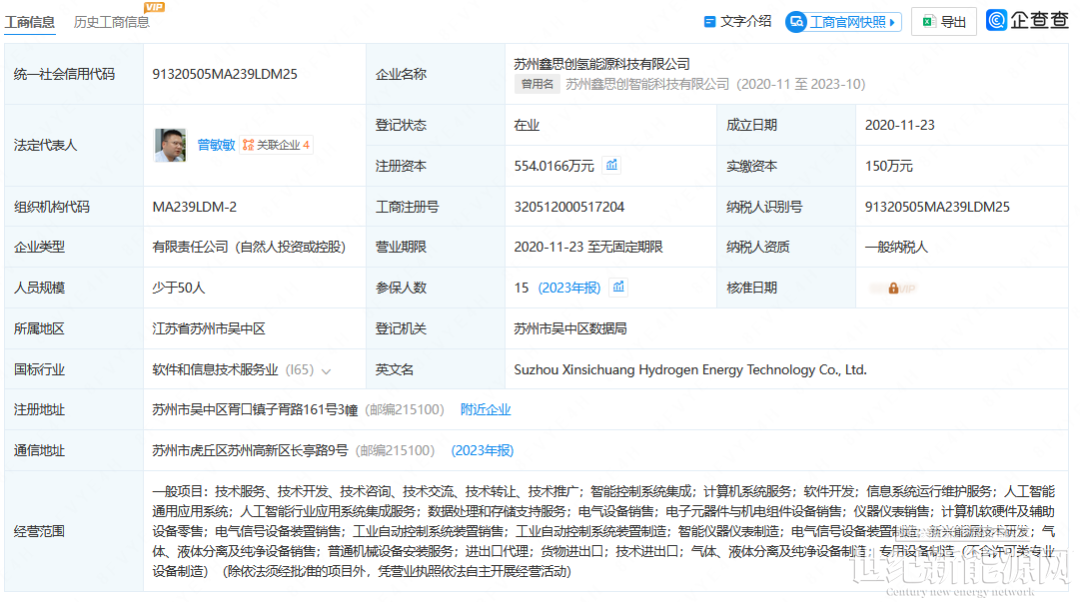Open the 2023年报 link beside insured count

coord(569,288)
